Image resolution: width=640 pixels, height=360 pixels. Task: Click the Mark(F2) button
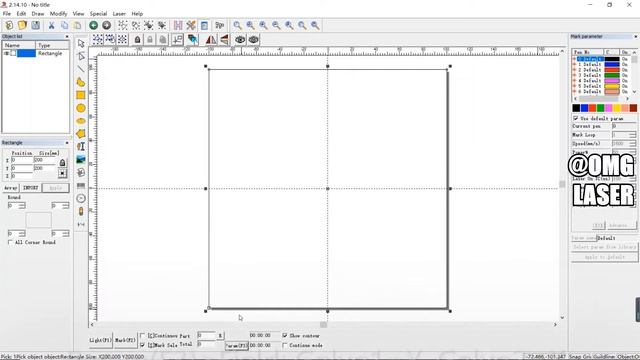tap(125, 340)
